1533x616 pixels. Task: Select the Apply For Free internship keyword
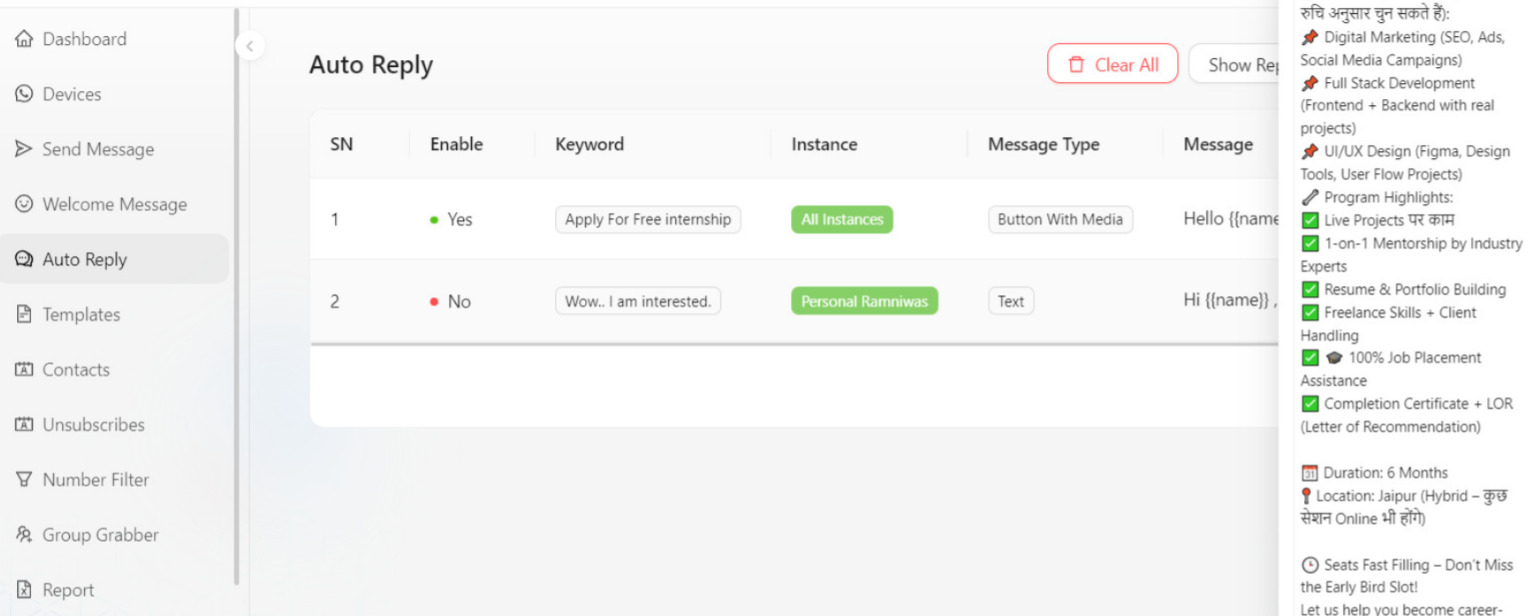click(648, 220)
